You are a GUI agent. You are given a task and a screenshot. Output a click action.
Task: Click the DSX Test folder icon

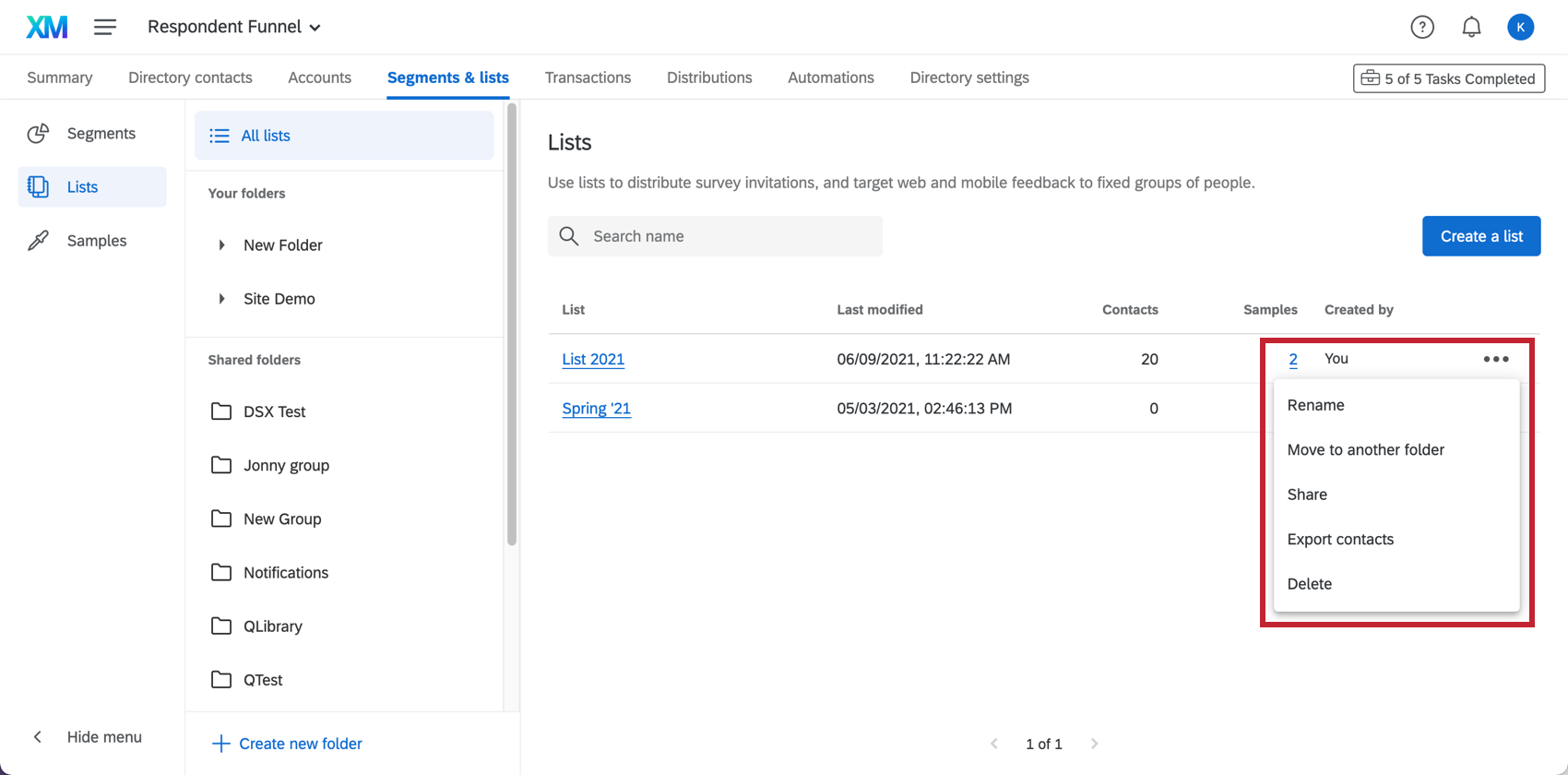(x=221, y=411)
